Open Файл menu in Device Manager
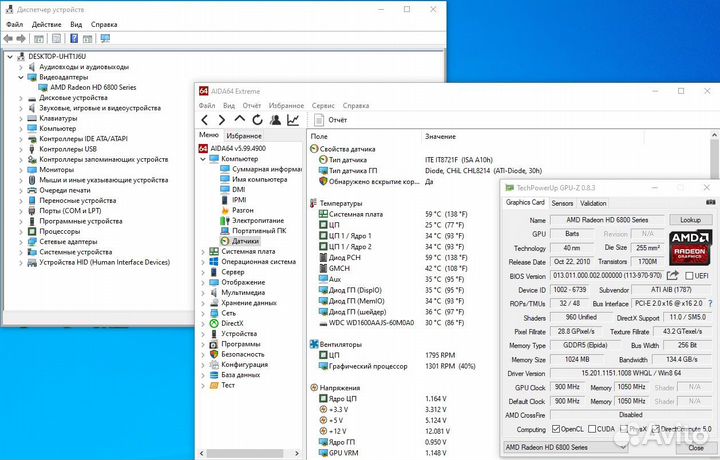Screen dimensions: 720x460 coord(15,24)
